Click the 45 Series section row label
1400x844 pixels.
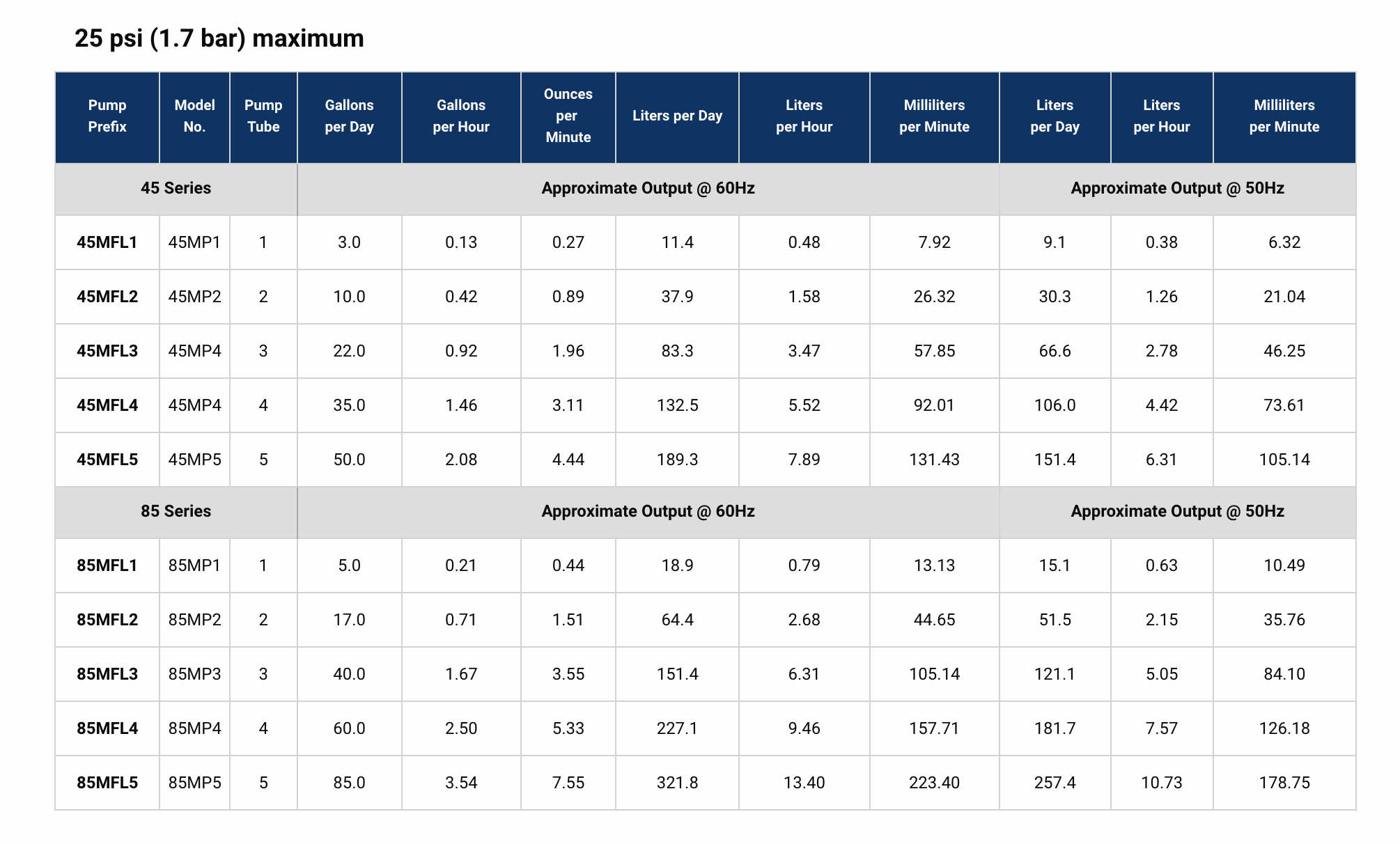(x=176, y=189)
